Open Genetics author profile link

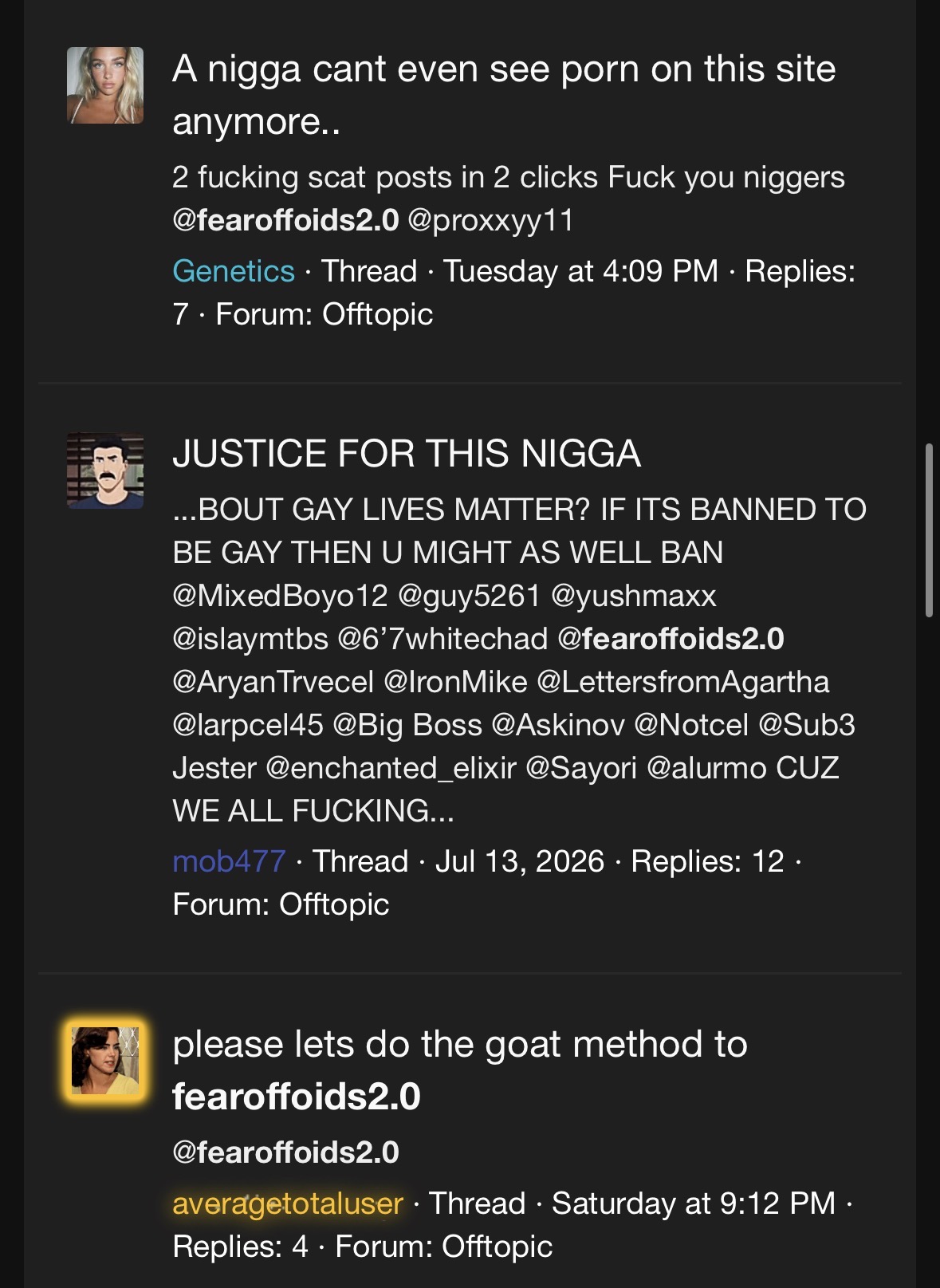point(234,271)
